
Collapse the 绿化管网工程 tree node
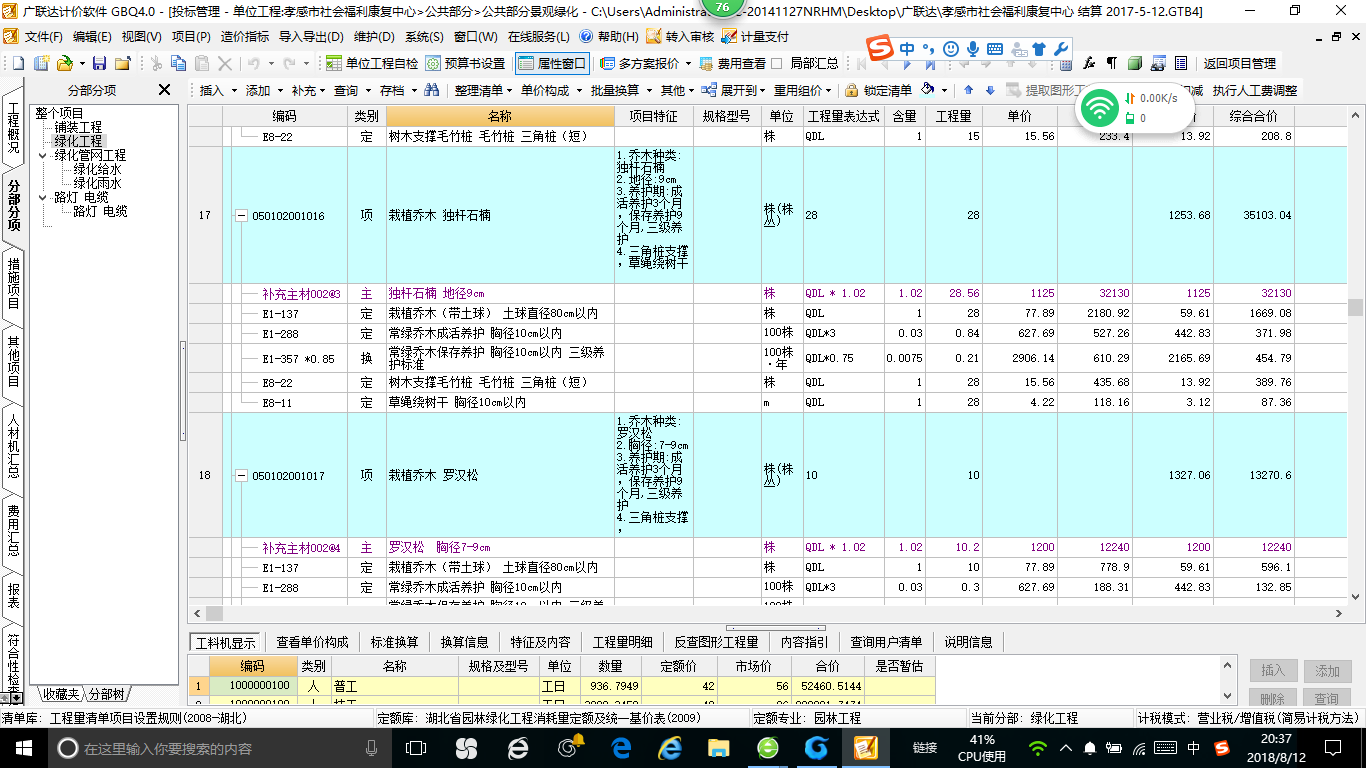coord(43,156)
